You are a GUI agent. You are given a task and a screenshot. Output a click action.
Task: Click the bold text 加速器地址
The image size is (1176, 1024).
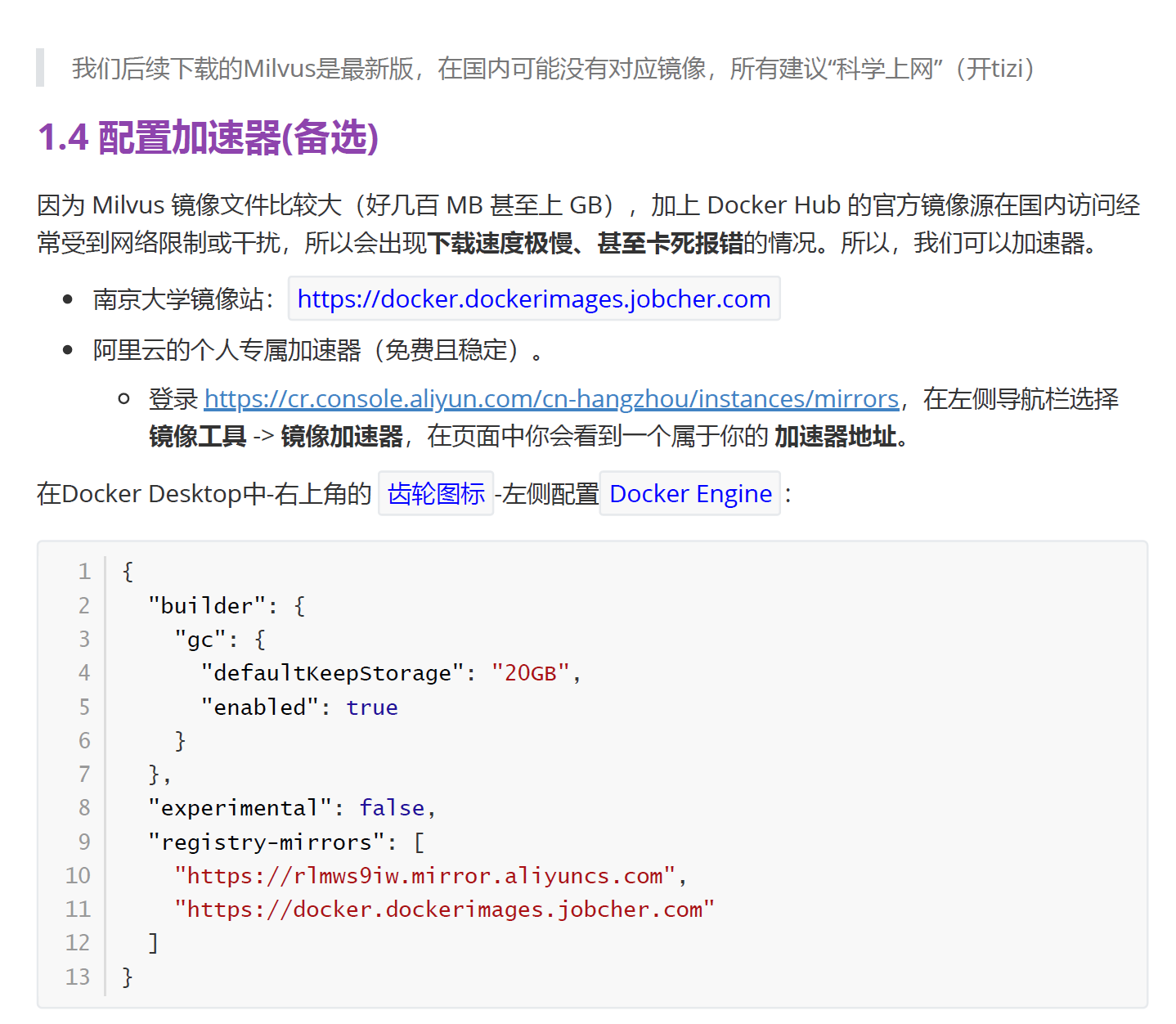835,436
